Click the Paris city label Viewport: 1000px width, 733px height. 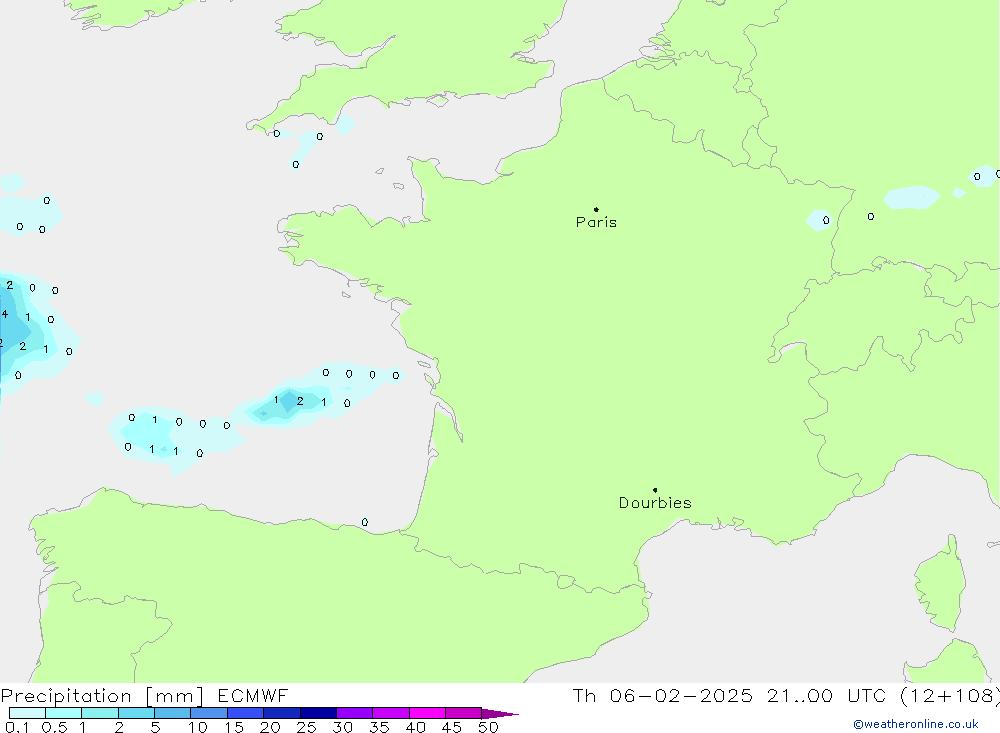[596, 222]
